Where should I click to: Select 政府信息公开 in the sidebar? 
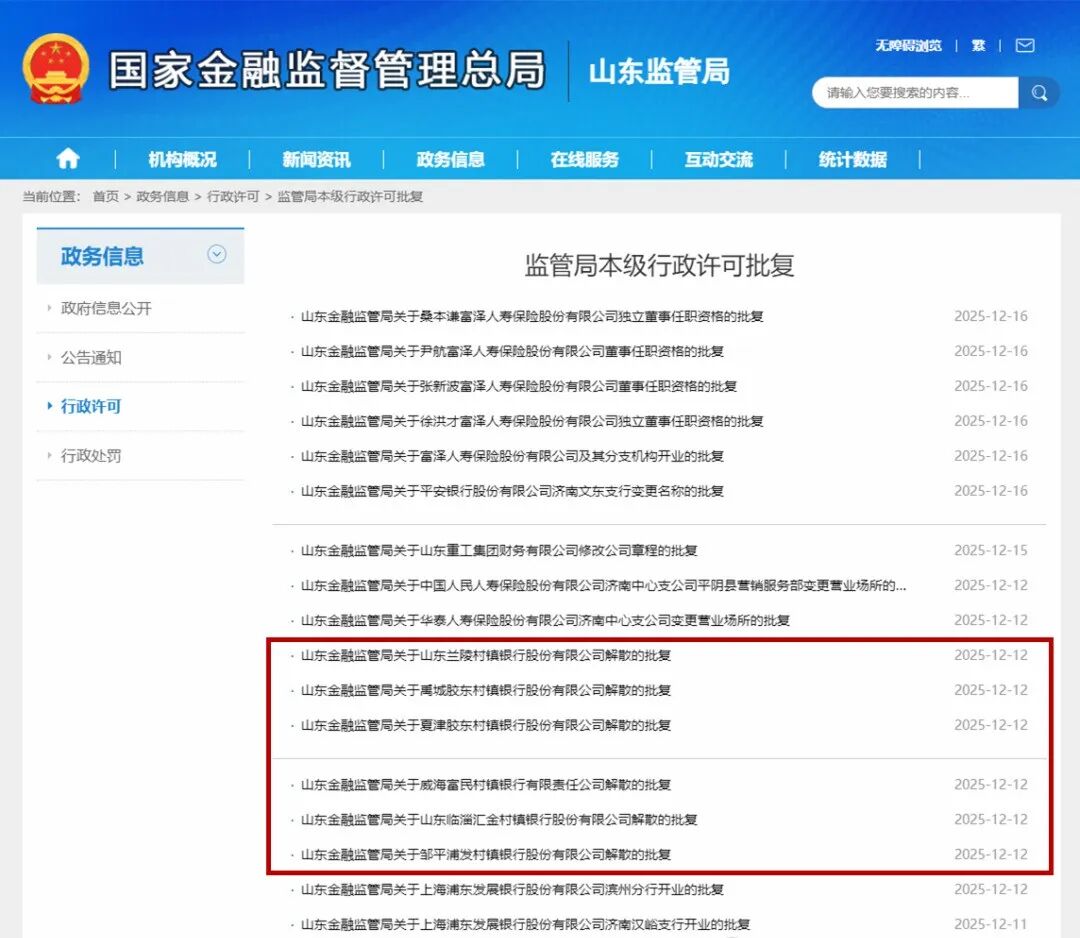pos(105,308)
